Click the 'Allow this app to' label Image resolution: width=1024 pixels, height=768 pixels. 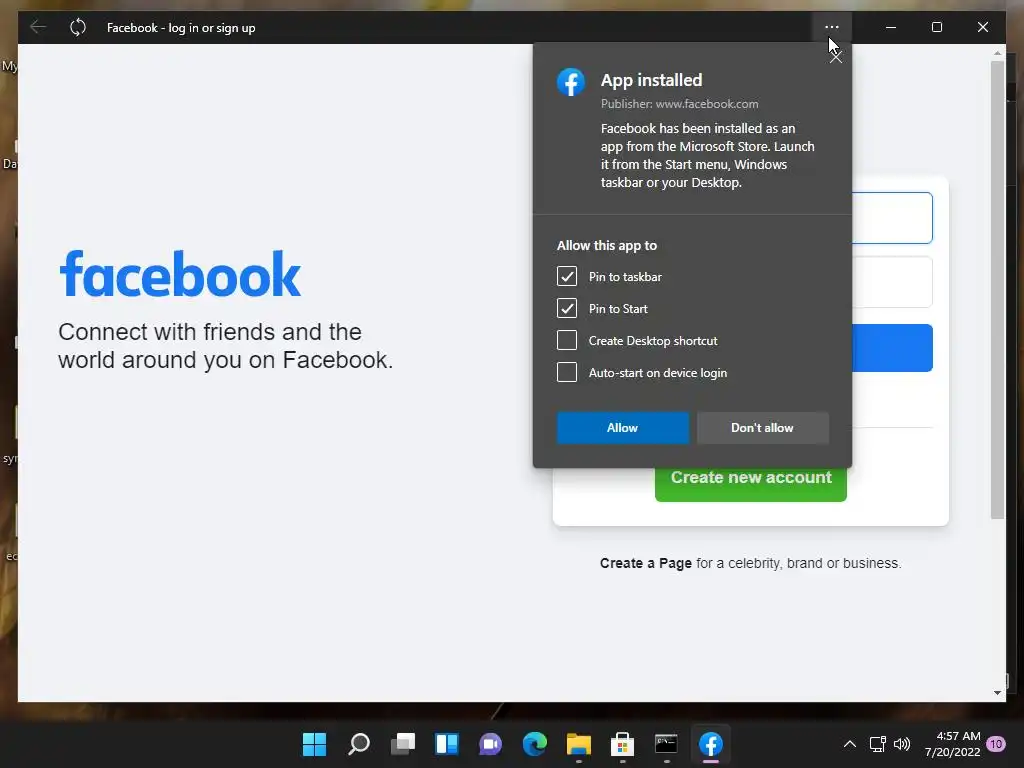click(x=607, y=246)
